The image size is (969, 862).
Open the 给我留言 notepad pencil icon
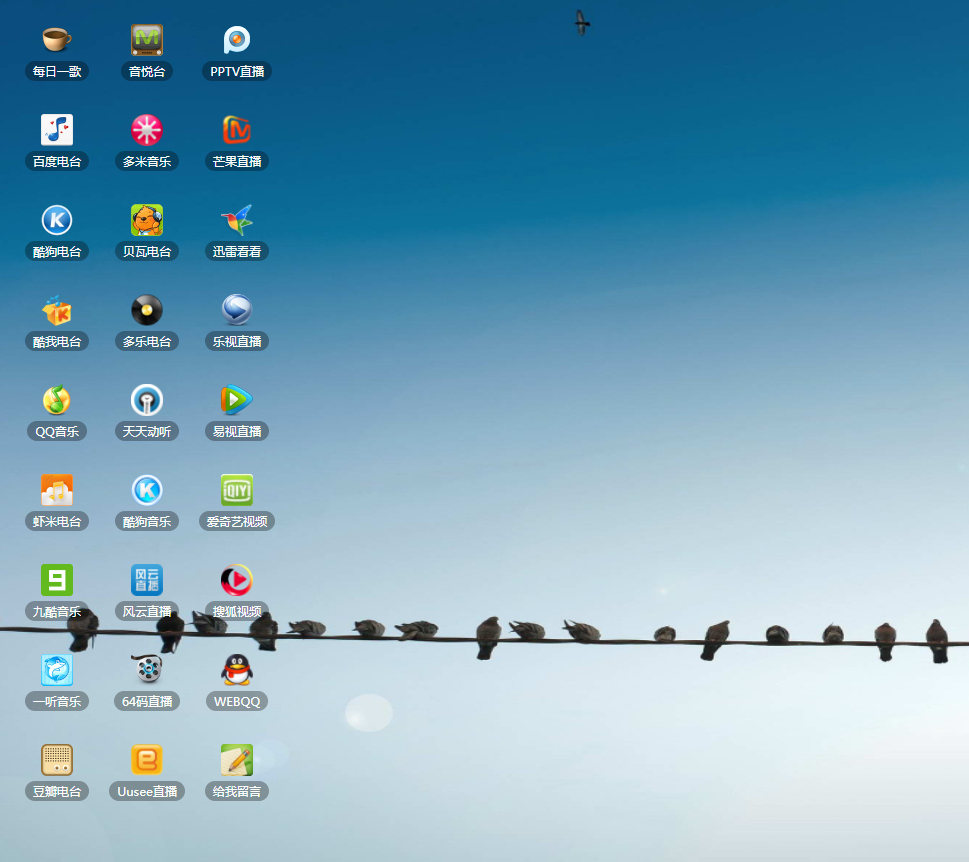click(x=237, y=759)
